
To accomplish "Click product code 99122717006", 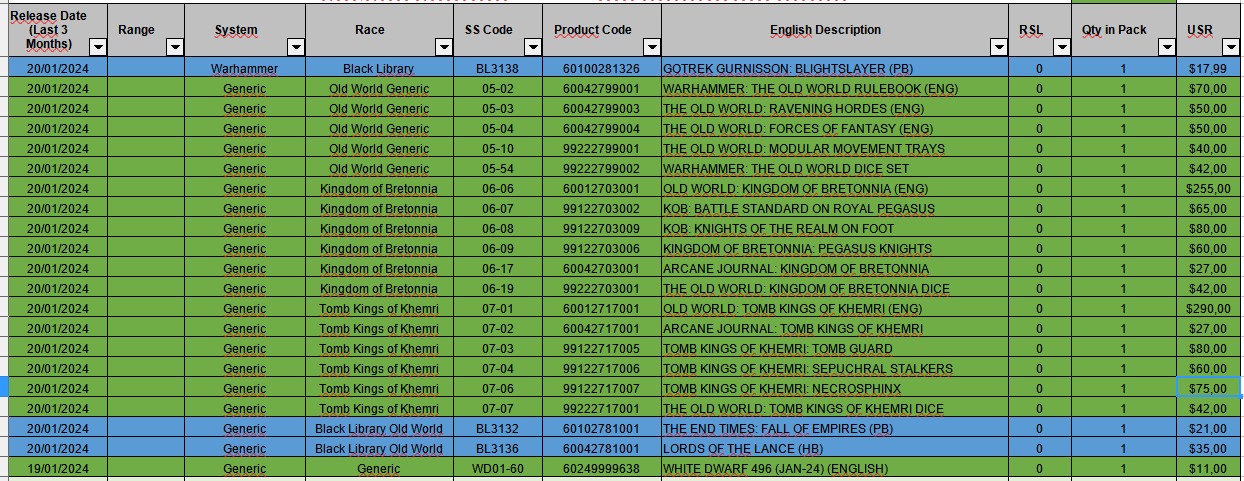I will click(601, 368).
